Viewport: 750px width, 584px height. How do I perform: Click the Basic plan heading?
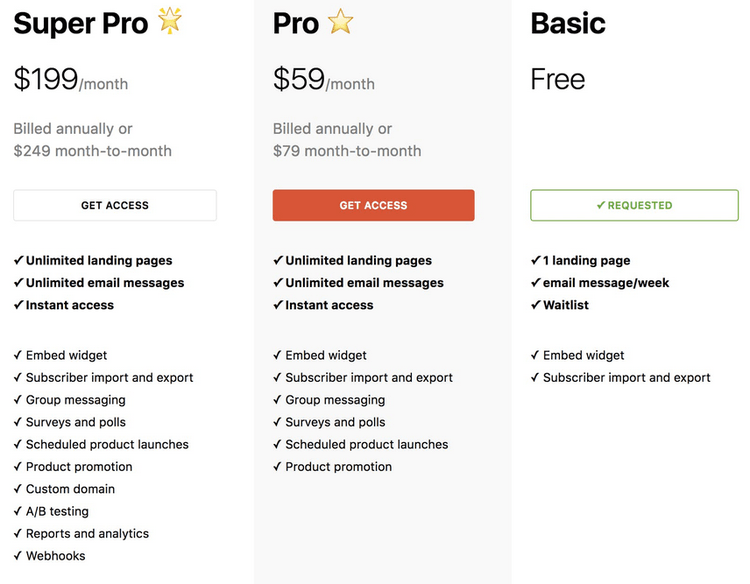coord(568,22)
